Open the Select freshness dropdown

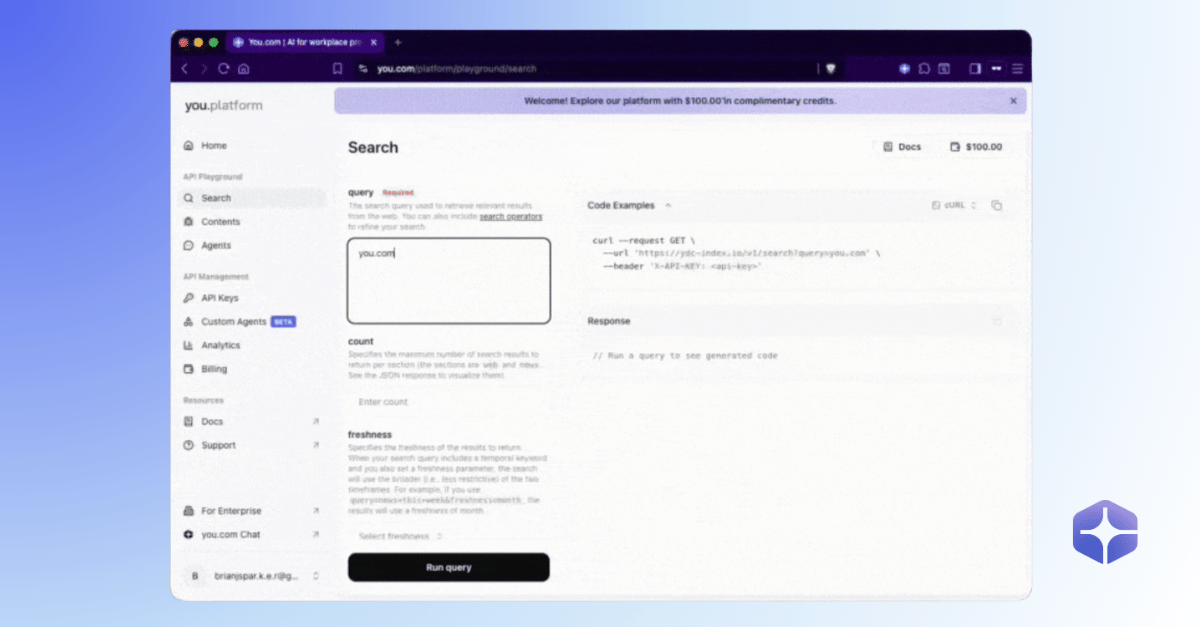coord(401,537)
